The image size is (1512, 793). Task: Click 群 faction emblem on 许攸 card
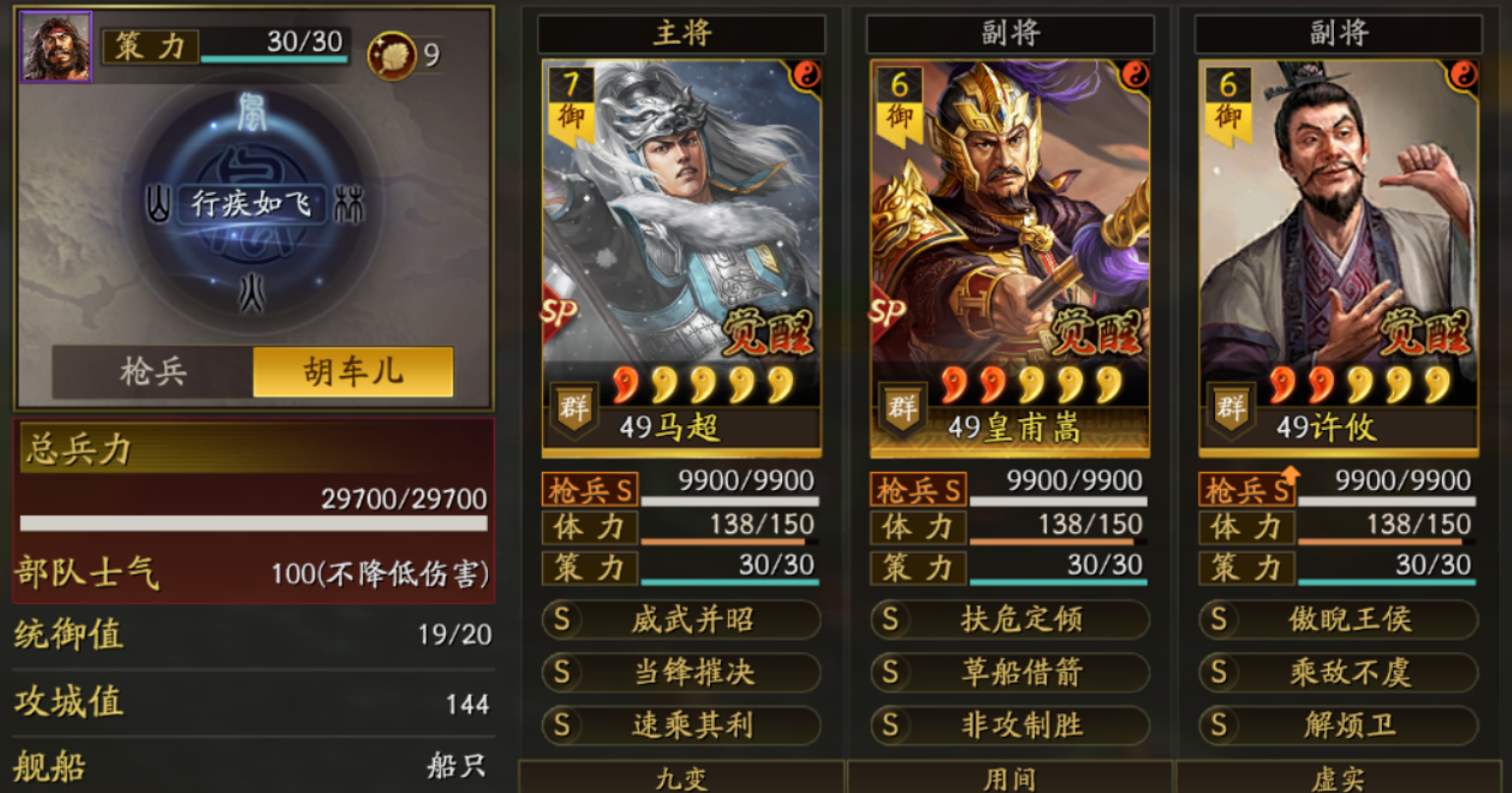[x=1231, y=408]
